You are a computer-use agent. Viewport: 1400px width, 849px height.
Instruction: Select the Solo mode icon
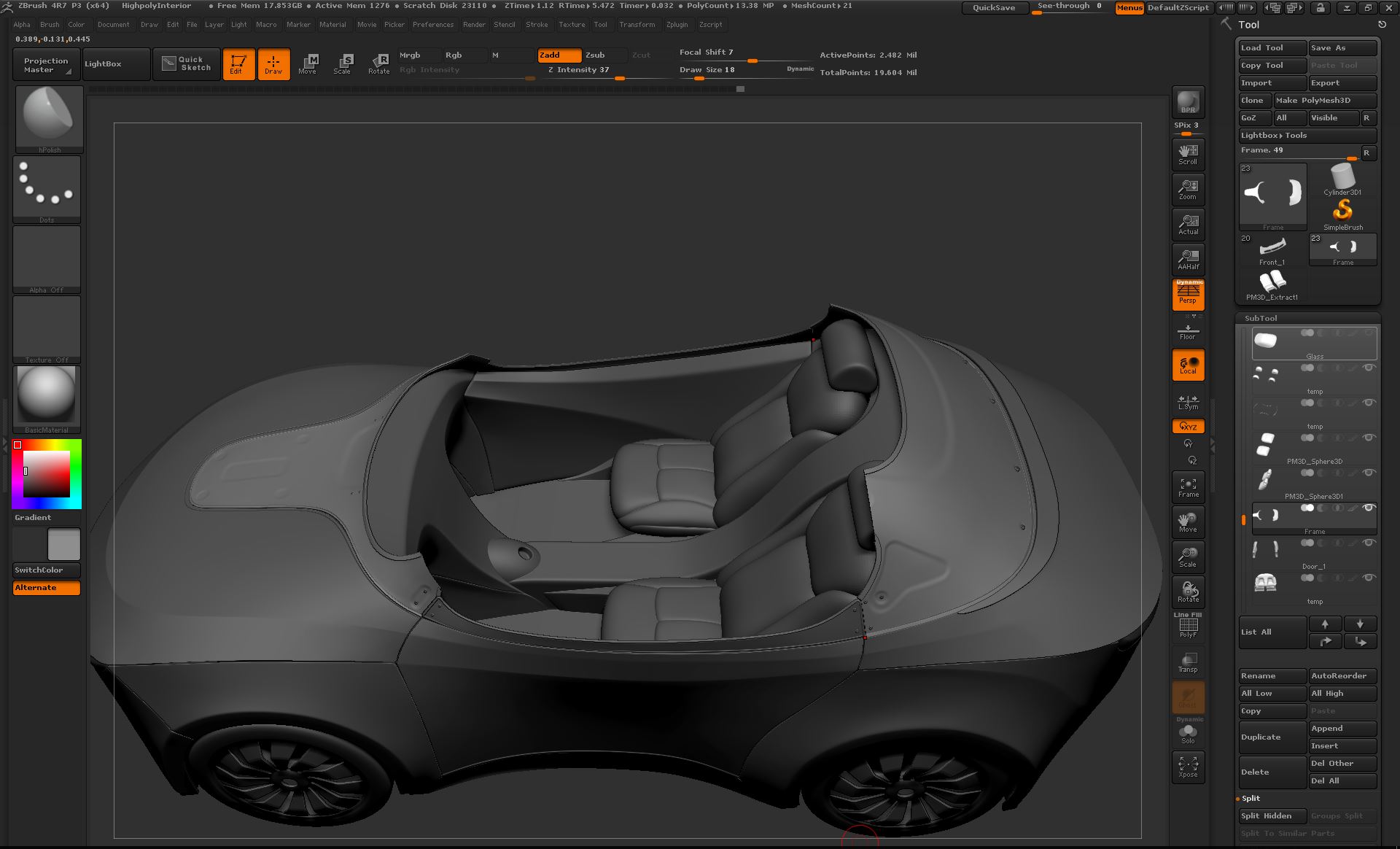pos(1188,733)
